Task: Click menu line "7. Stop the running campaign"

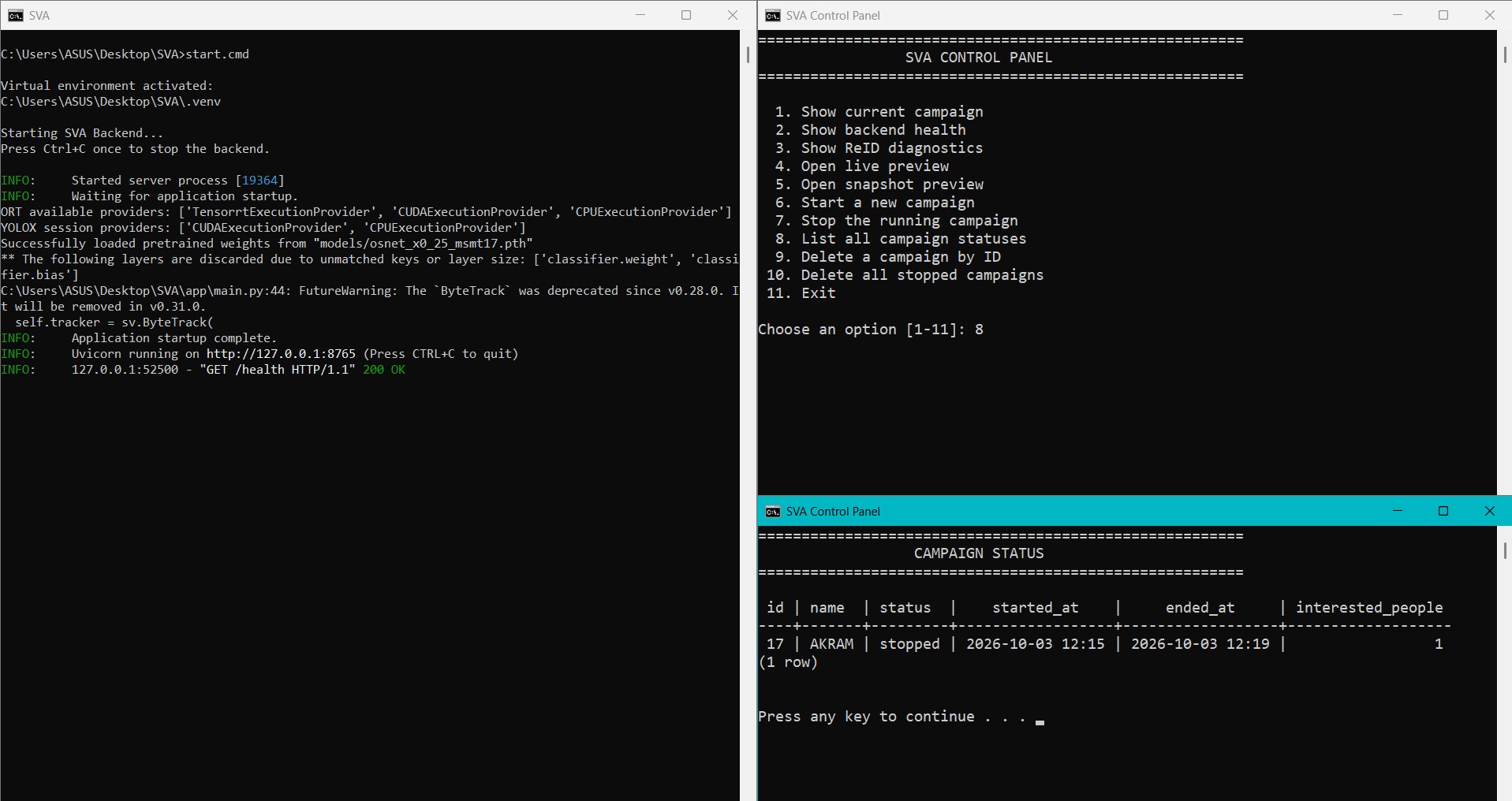Action: pos(897,221)
